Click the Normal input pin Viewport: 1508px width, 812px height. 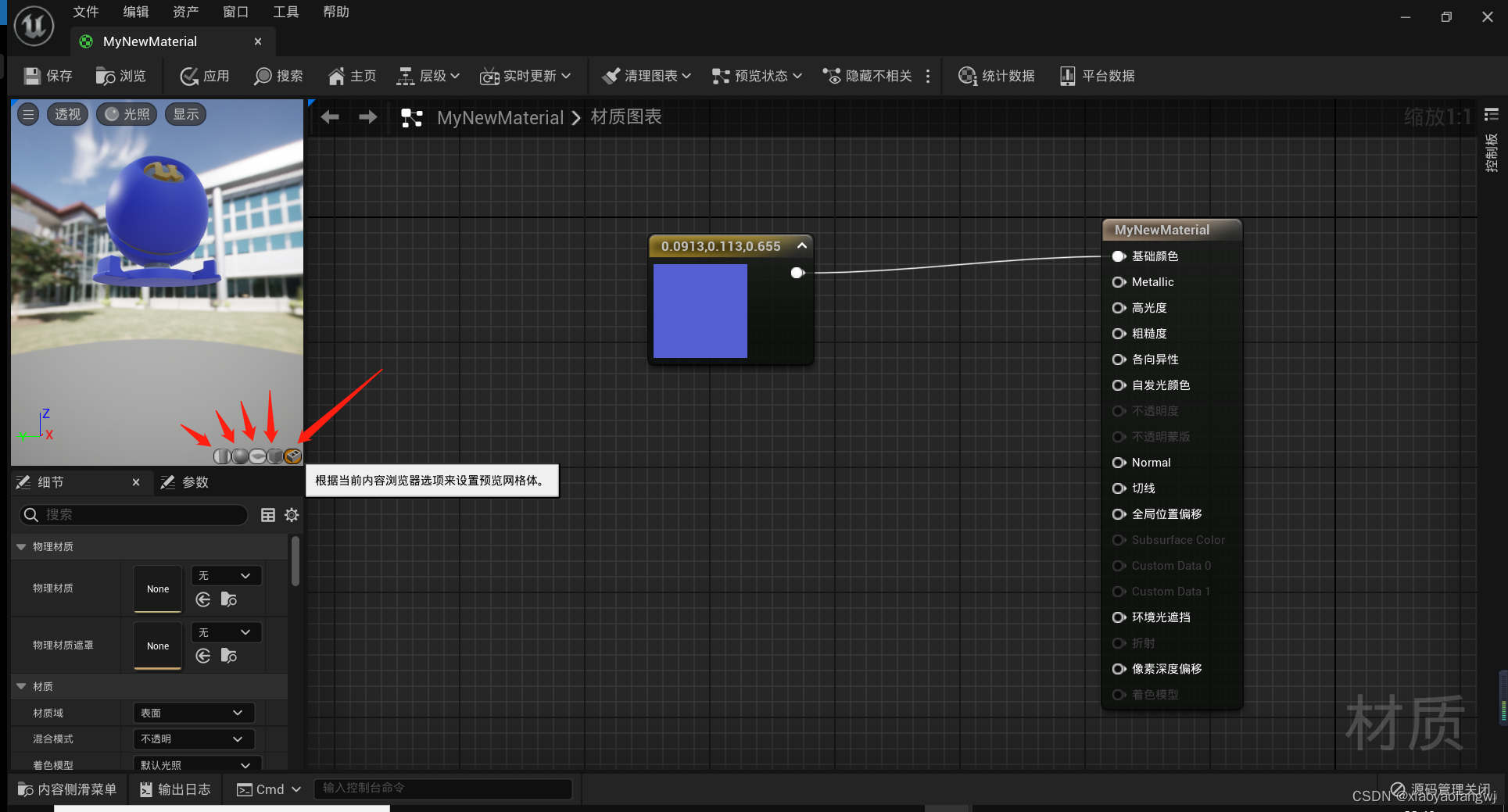point(1119,463)
